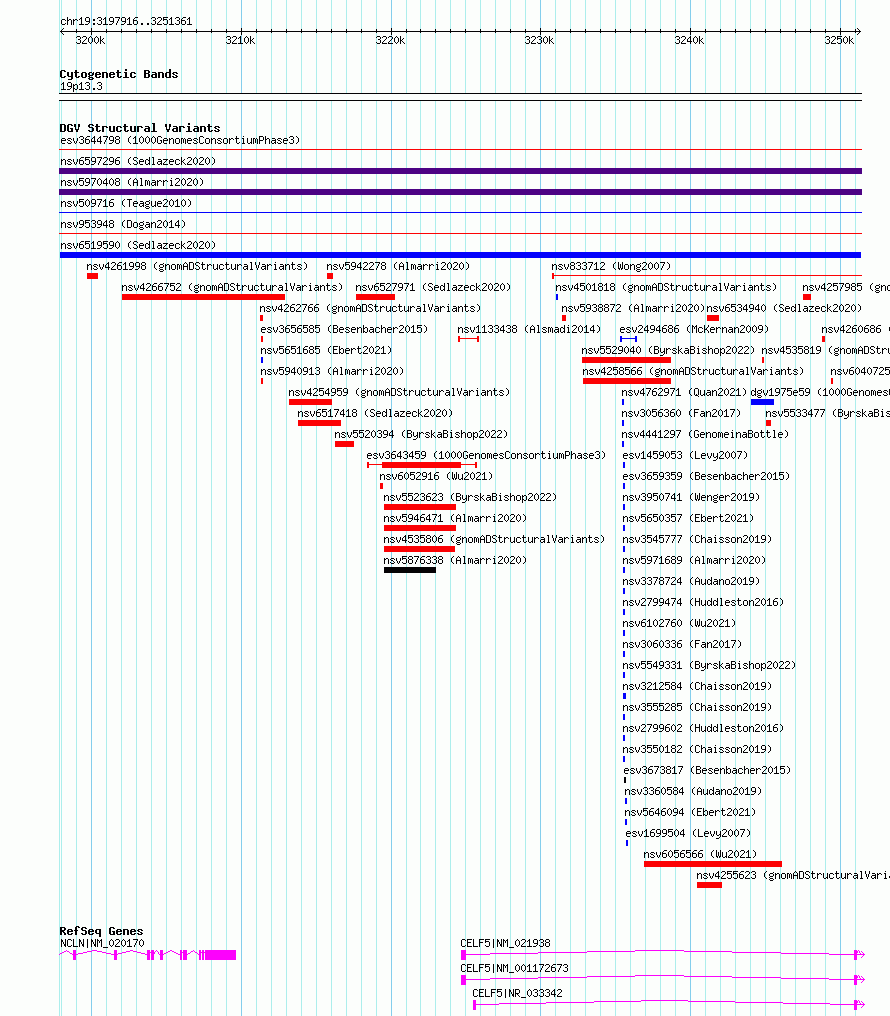Click nsv4441297 GenomeinaBottle label
The width and height of the screenshot is (890, 1016).
point(705,434)
